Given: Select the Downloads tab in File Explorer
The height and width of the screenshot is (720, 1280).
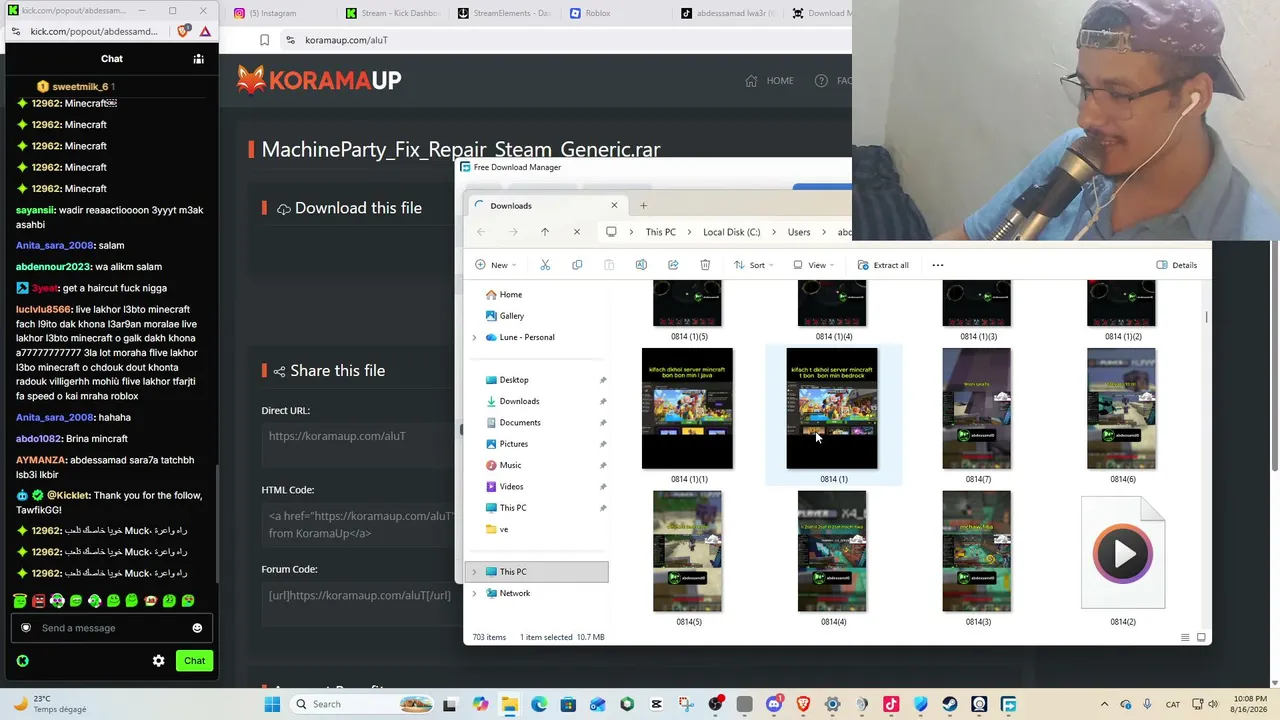Looking at the screenshot, I should [x=547, y=206].
